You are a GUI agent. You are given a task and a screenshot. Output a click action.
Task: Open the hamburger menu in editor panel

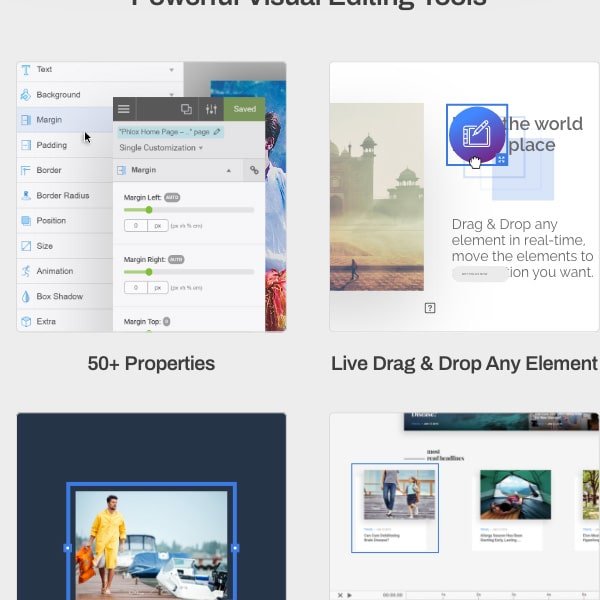tap(124, 109)
